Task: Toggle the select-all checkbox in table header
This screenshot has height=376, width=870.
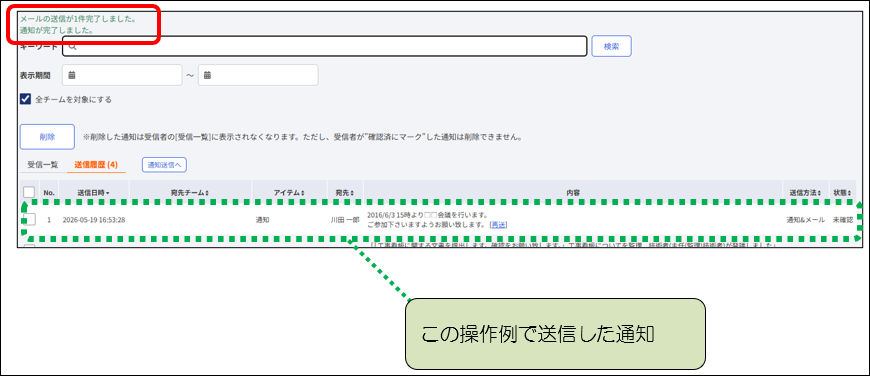Action: click(29, 192)
